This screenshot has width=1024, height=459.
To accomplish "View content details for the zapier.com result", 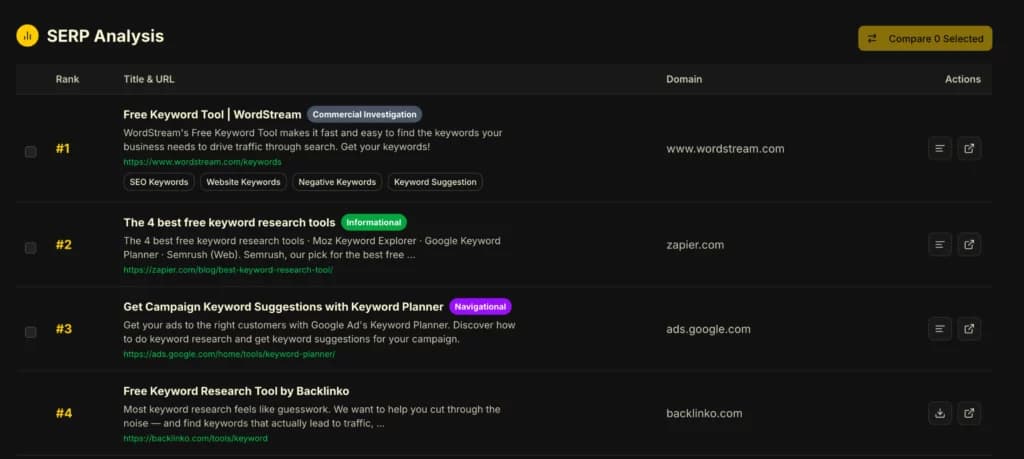I will pyautogui.click(x=939, y=244).
